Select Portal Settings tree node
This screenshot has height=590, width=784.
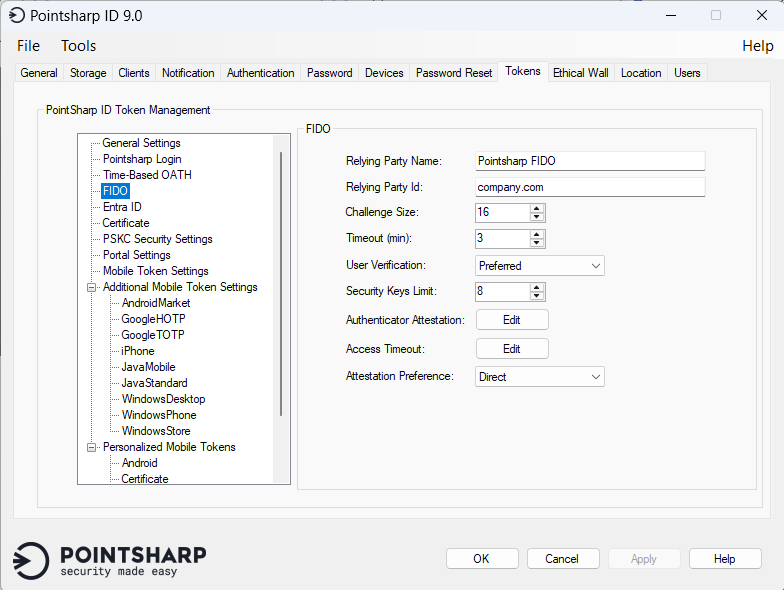[x=136, y=255]
